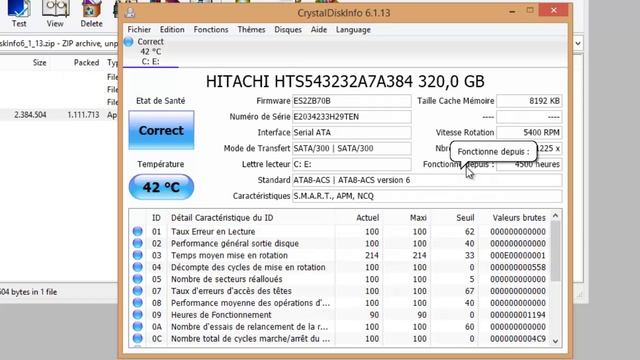Open the Fonctions menu
Viewport: 640px width, 360px height.
pyautogui.click(x=211, y=29)
